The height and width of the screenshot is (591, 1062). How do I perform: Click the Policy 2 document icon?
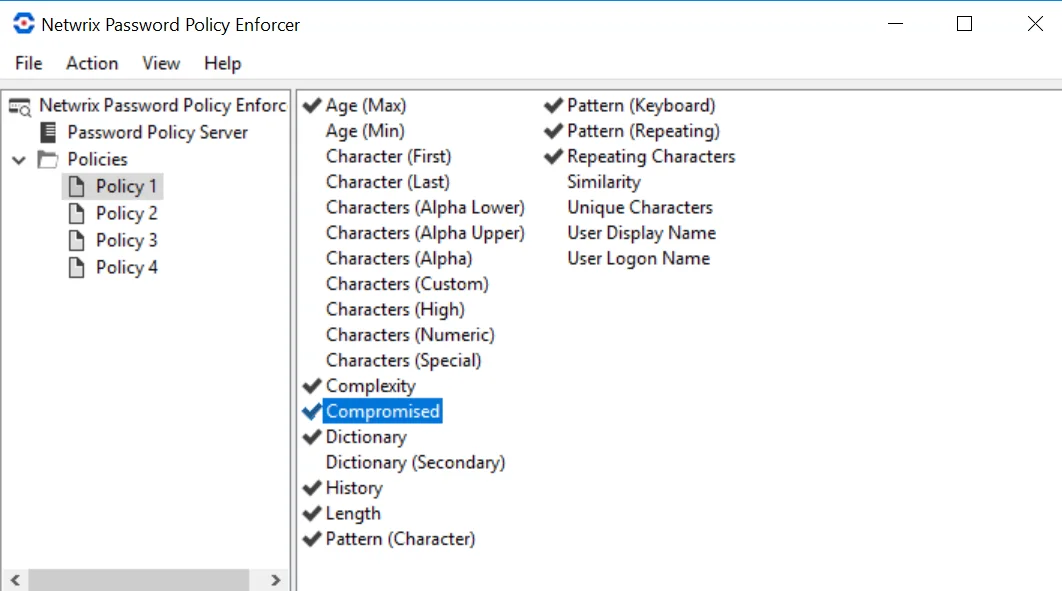pyautogui.click(x=77, y=213)
